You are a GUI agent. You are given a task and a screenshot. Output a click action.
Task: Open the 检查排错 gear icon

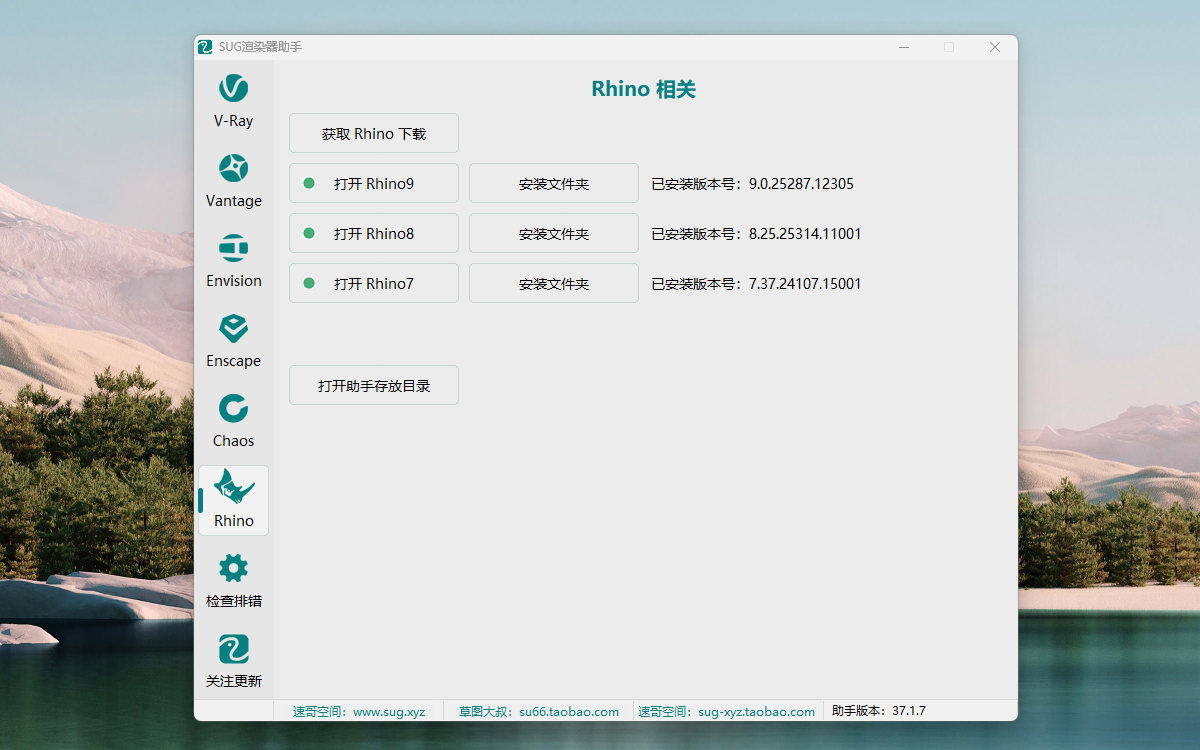233,569
